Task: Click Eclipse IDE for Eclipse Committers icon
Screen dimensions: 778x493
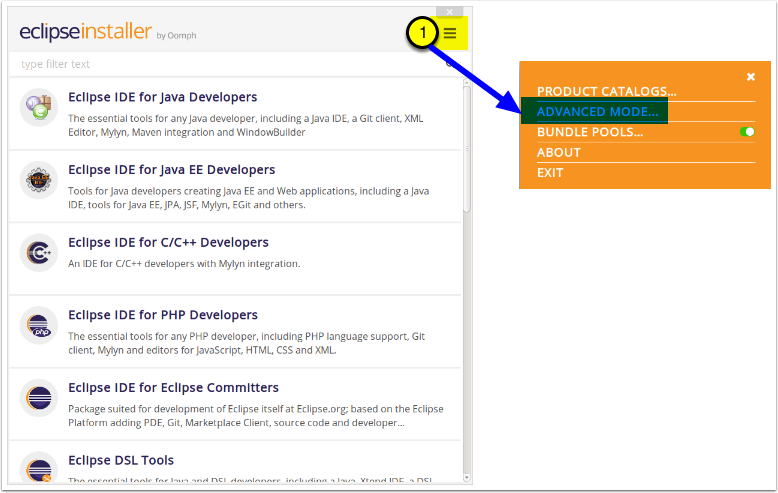Action: click(39, 398)
